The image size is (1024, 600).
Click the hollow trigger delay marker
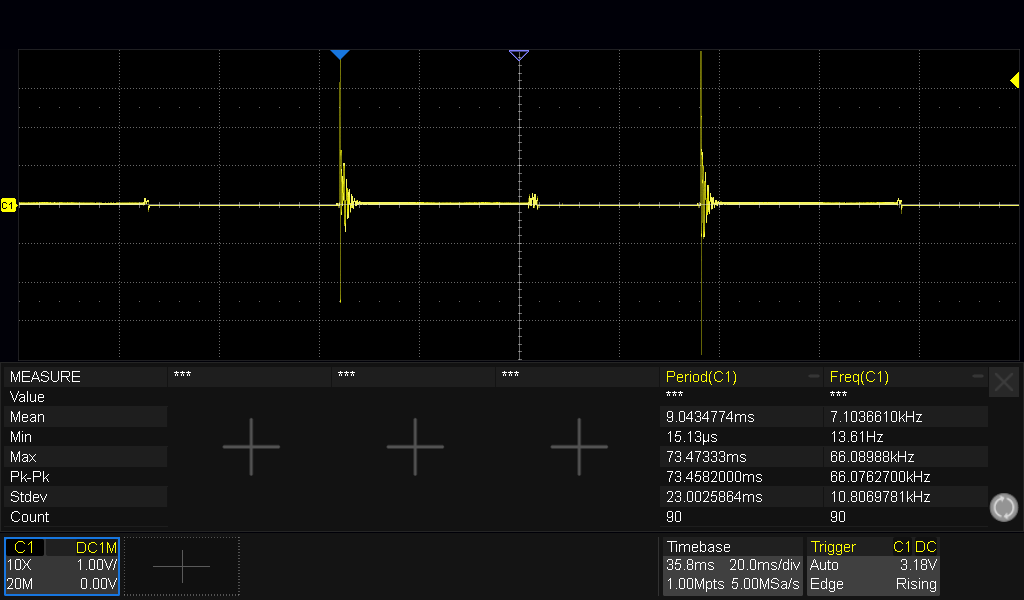pyautogui.click(x=518, y=55)
